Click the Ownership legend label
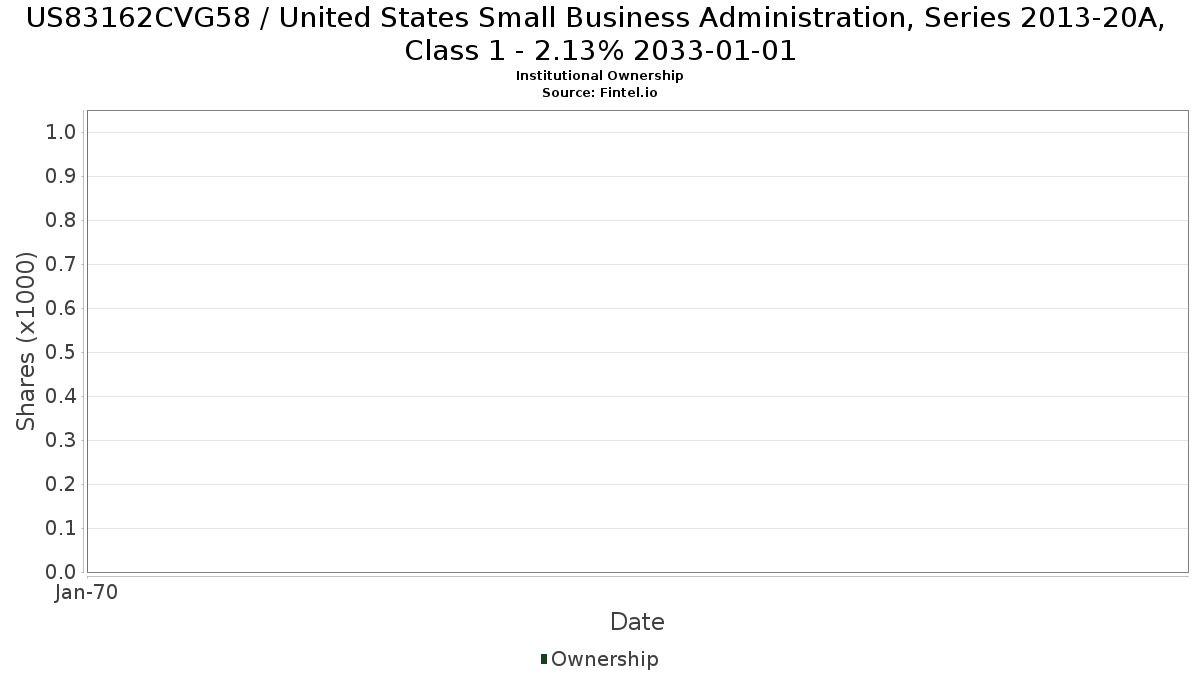 pyautogui.click(x=604, y=659)
